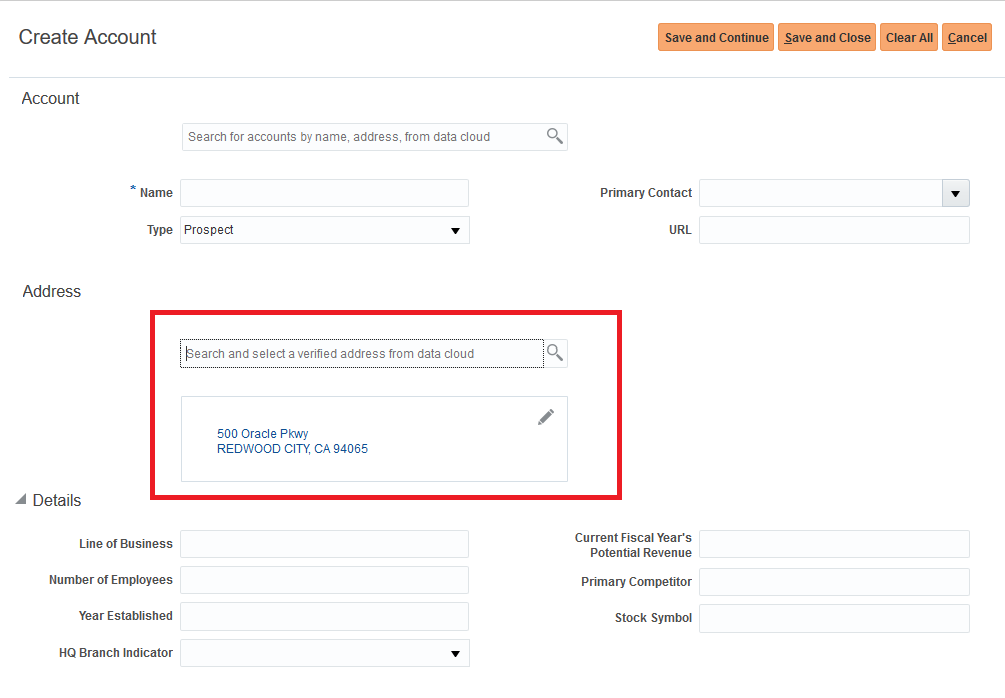Screen dimensions: 1005x698
Task: Click the Primary Competitor field
Action: [834, 582]
